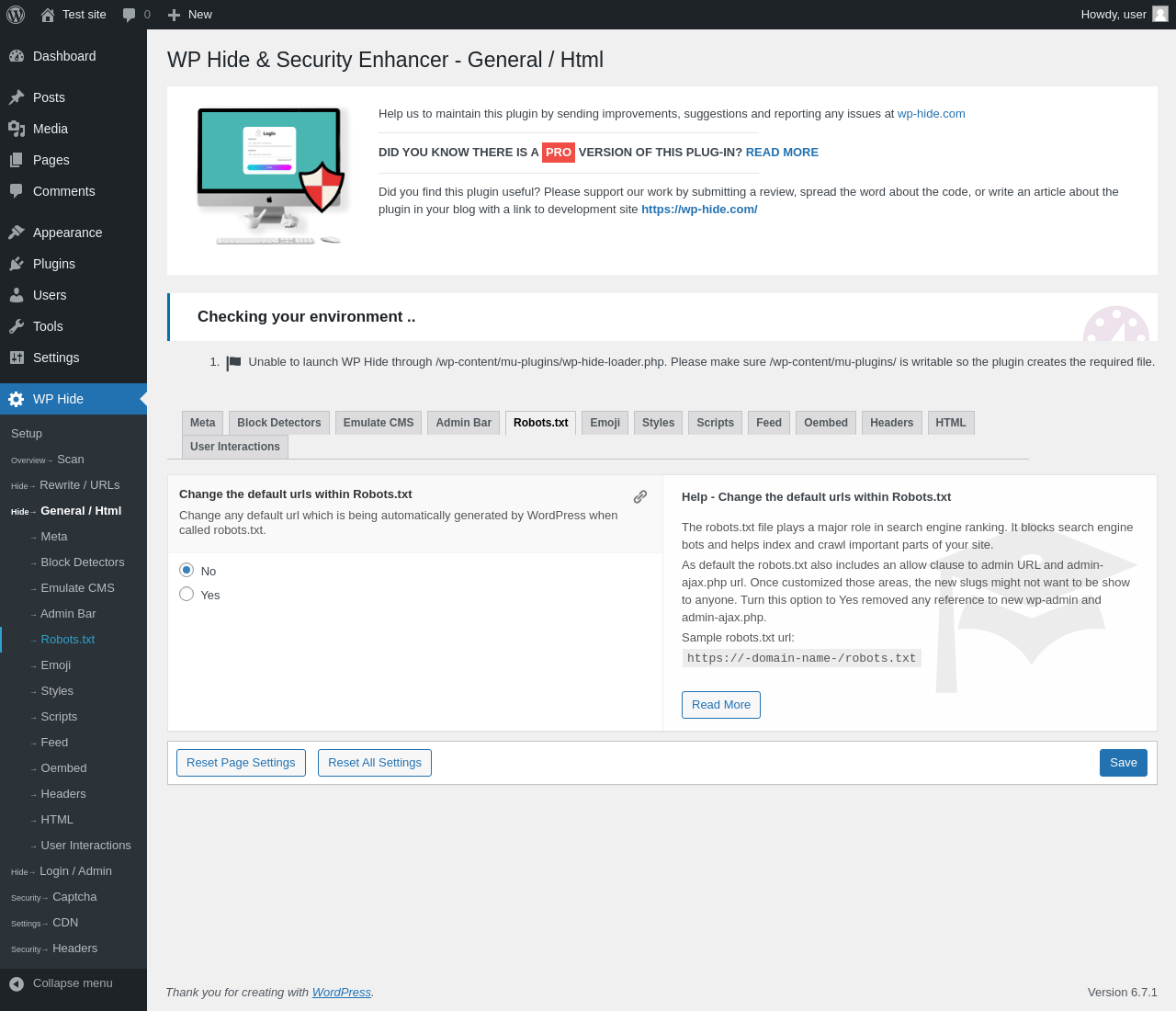The height and width of the screenshot is (1011, 1176).
Task: Open the https://wp-hide.com/ development site link
Action: (x=699, y=210)
